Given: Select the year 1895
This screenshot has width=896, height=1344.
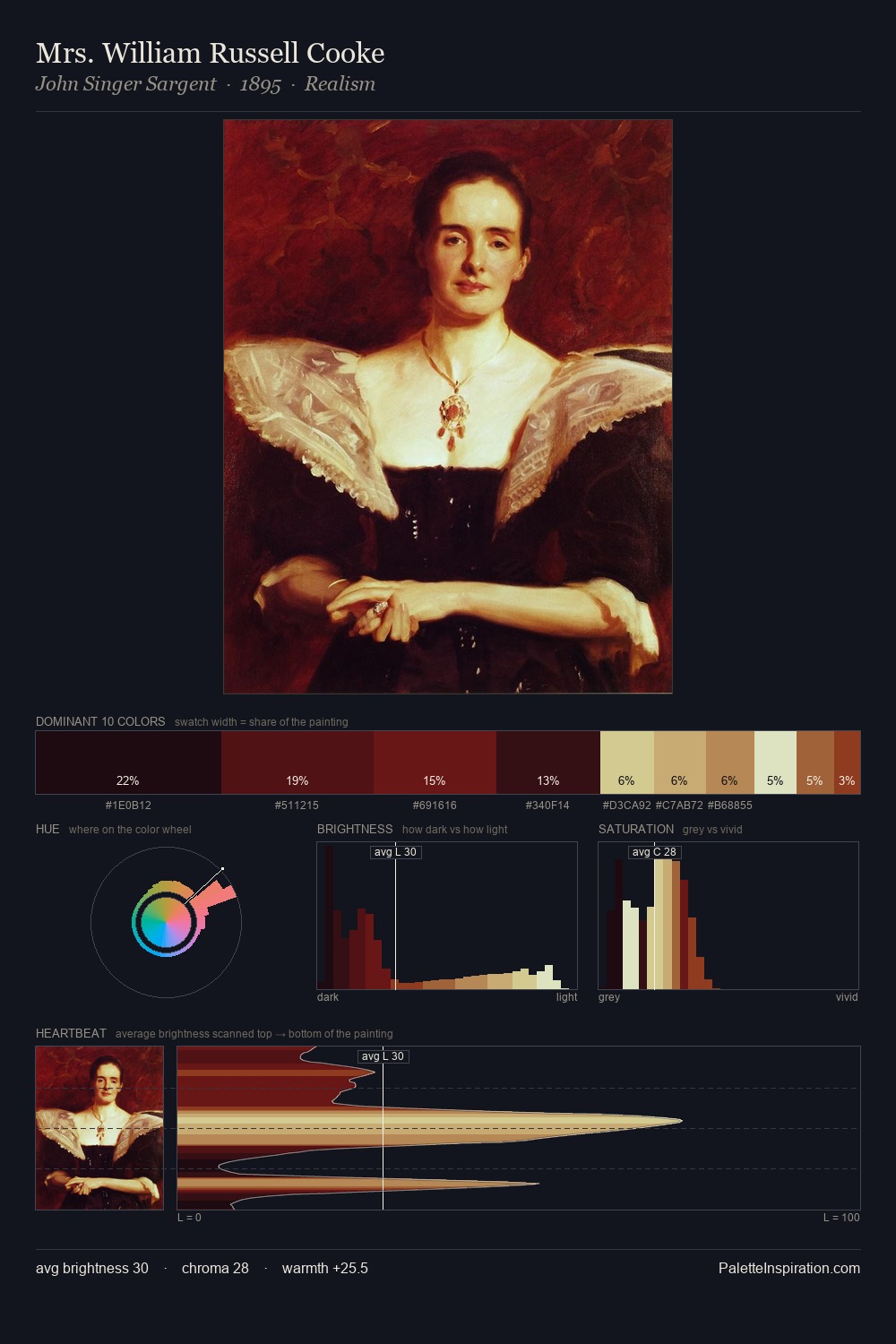Looking at the screenshot, I should pyautogui.click(x=261, y=84).
